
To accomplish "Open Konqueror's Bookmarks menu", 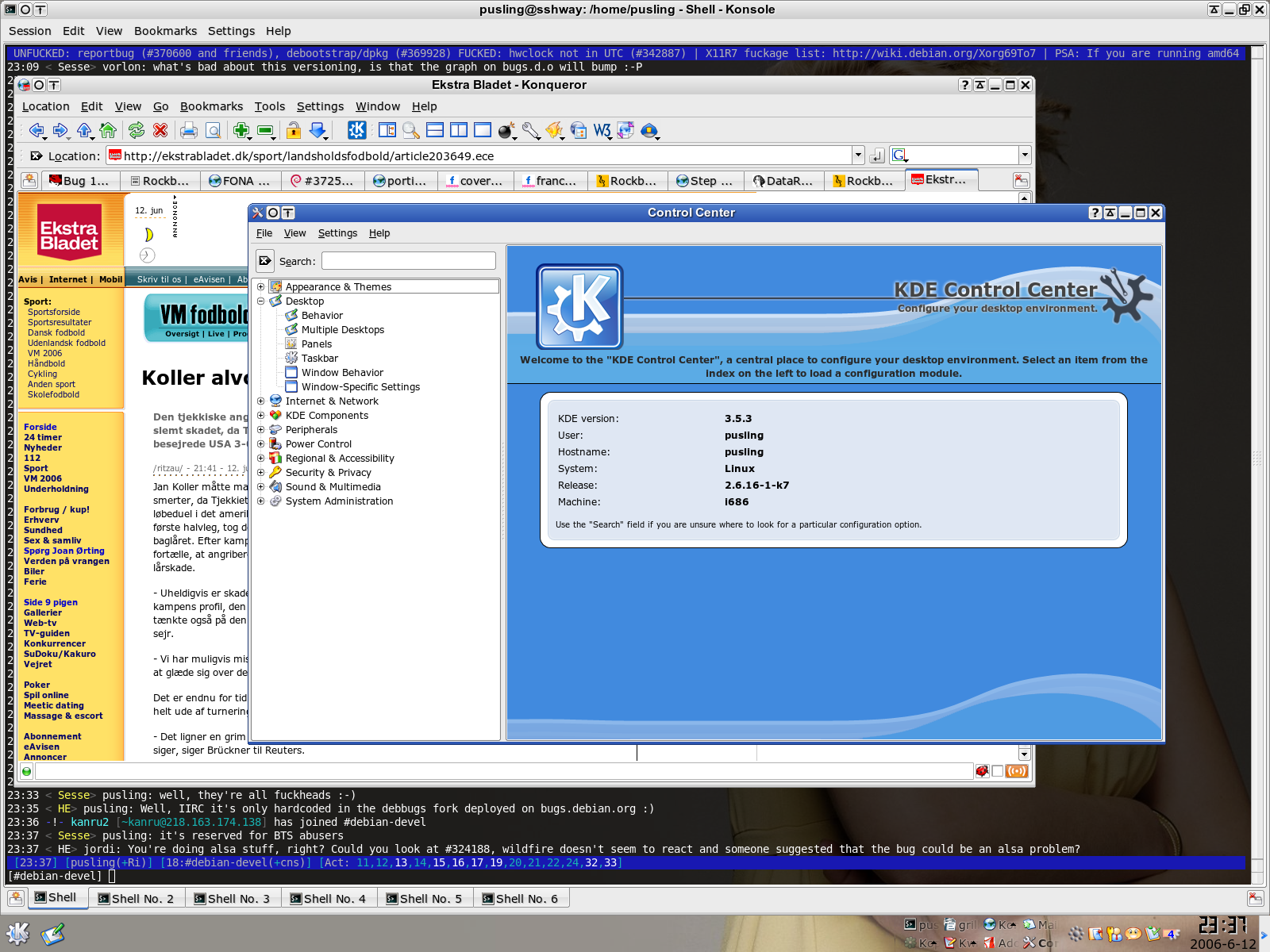I will [211, 106].
